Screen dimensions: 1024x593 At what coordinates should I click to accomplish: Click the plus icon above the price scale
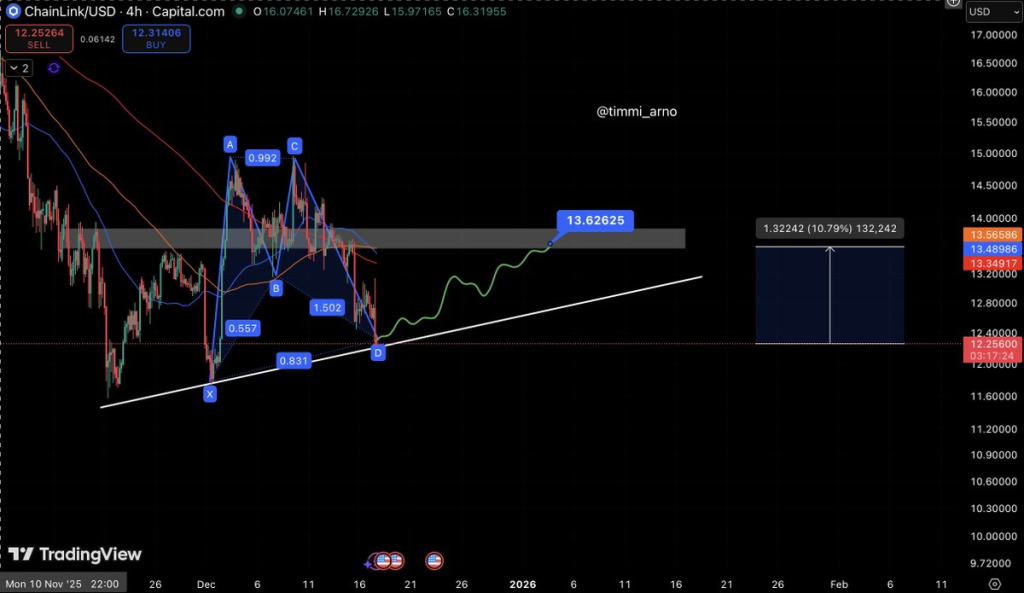[x=955, y=4]
